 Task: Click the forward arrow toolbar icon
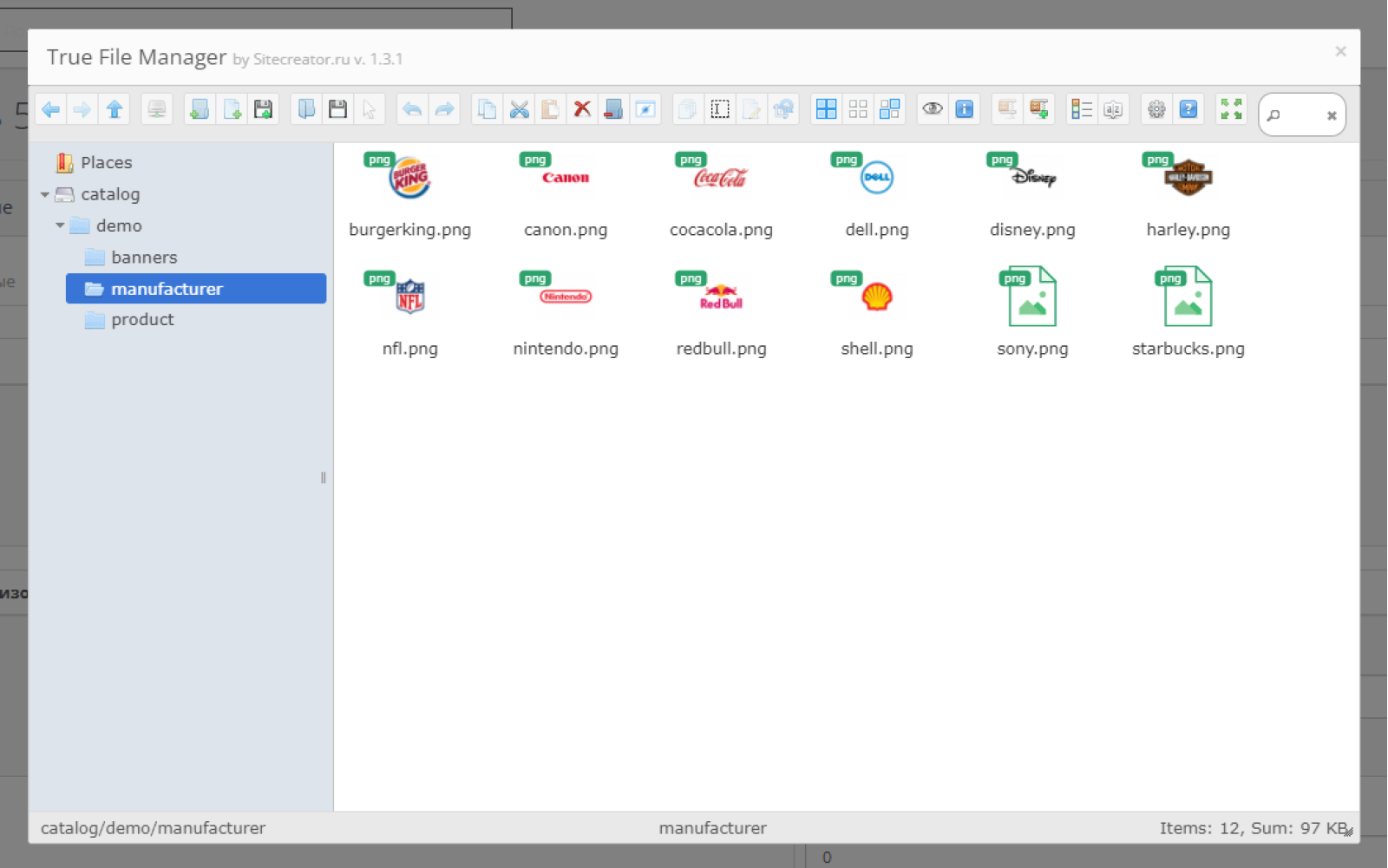point(82,109)
